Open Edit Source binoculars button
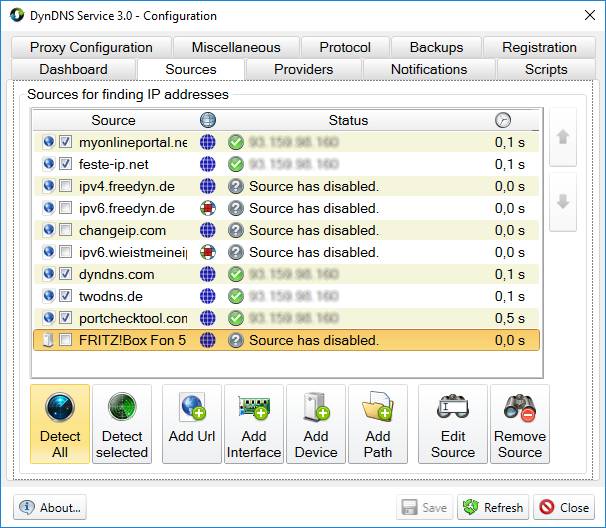The image size is (606, 528). (x=453, y=424)
